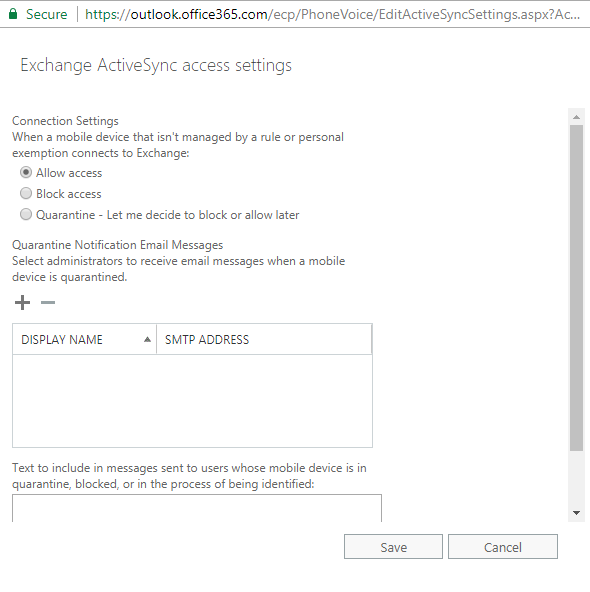This screenshot has height=592, width=590.
Task: Click the scrollbar track below the thumb
Action: pyautogui.click(x=576, y=478)
